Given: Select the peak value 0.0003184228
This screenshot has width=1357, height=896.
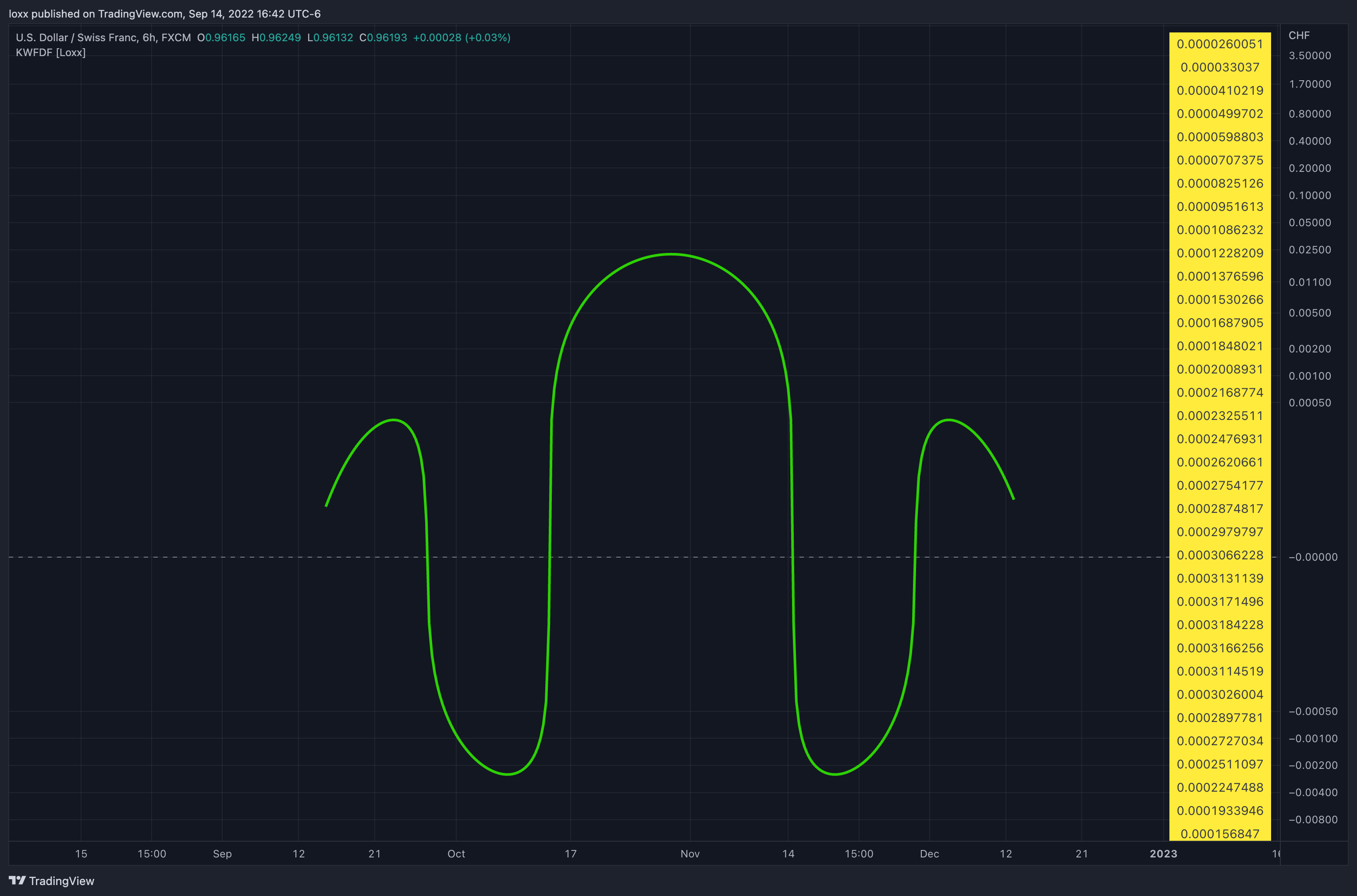Looking at the screenshot, I should 1220,625.
